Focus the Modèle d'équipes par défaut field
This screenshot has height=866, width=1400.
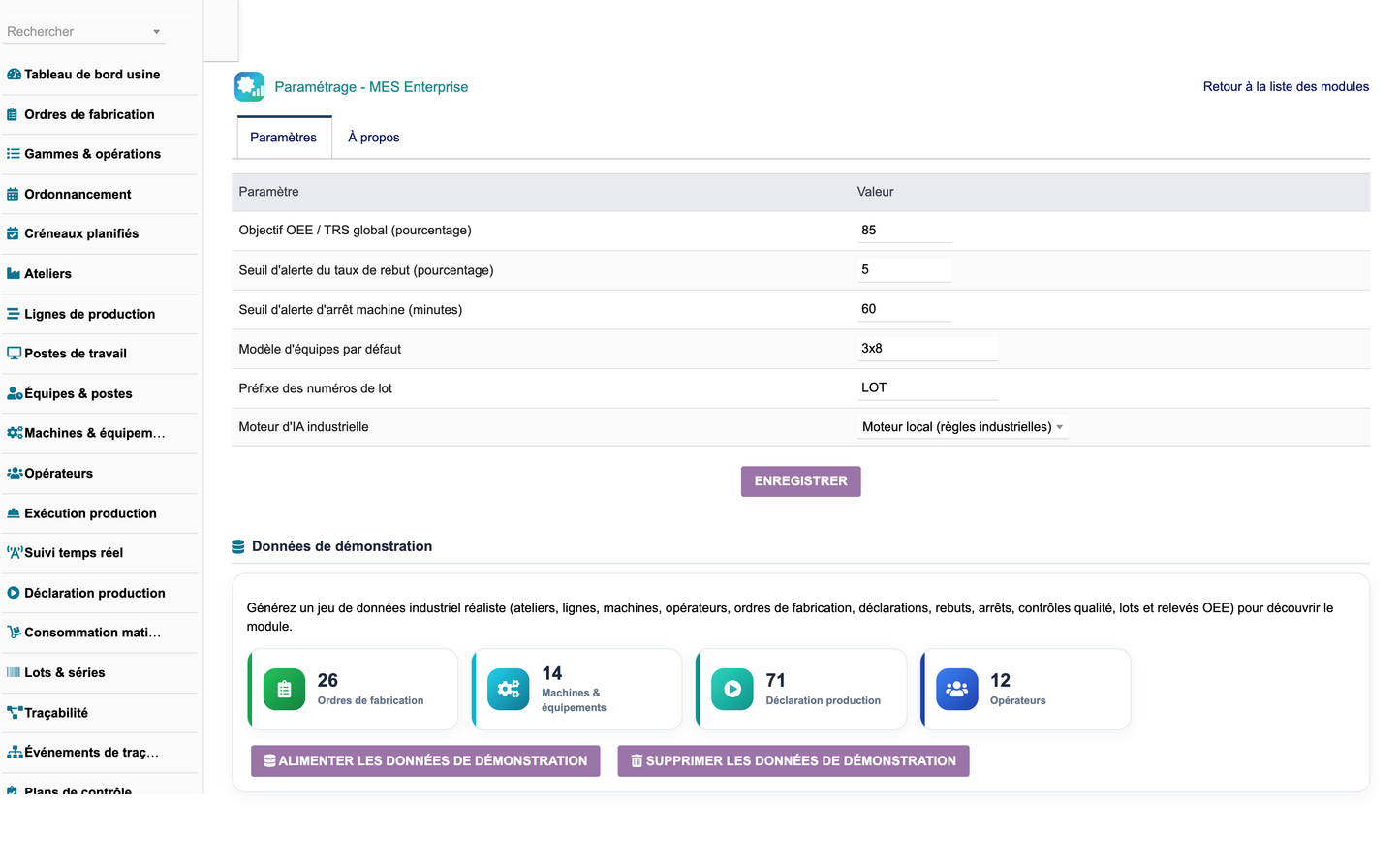coord(928,349)
